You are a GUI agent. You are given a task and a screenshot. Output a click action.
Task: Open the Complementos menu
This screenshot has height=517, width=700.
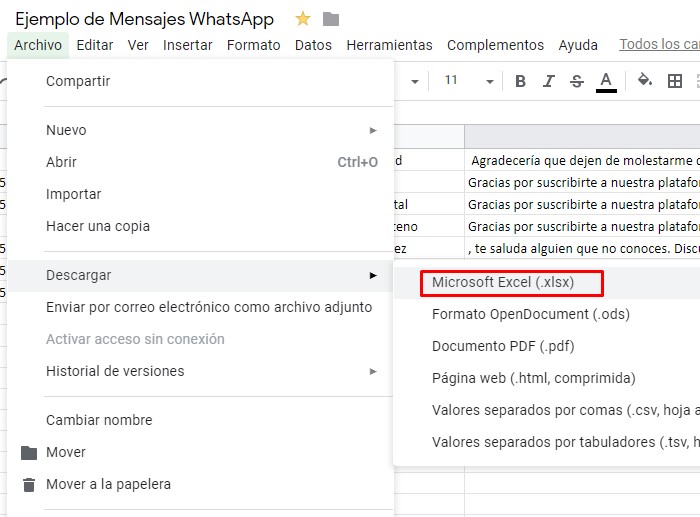tap(496, 45)
